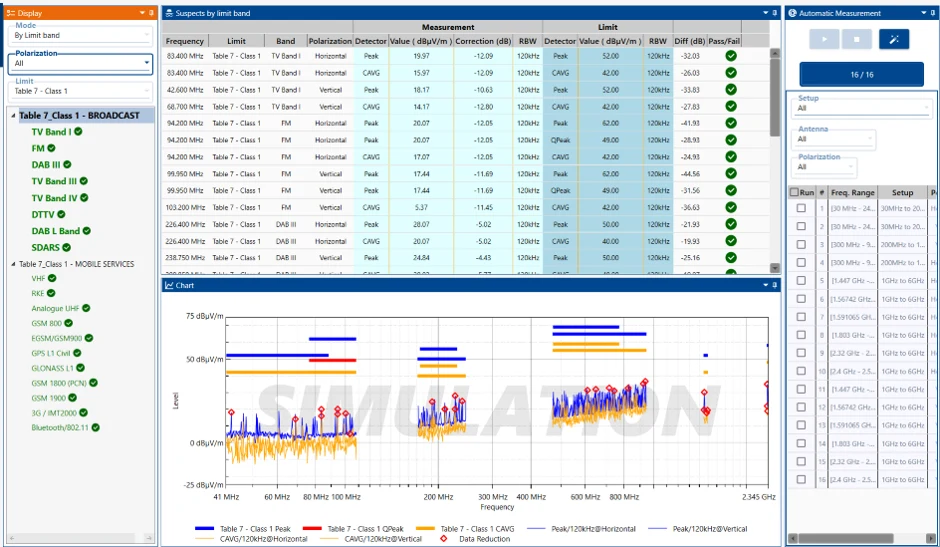This screenshot has width=940, height=547.
Task: Click the Automatic Measurement panel icon
Action: [x=793, y=13]
